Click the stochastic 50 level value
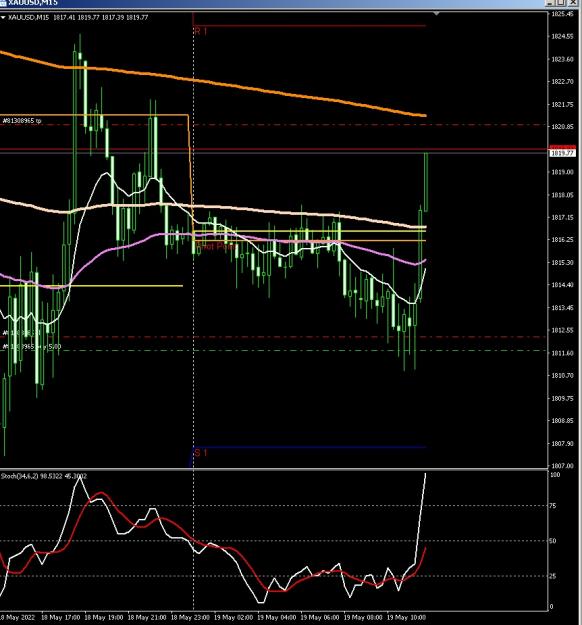Image resolution: width=582 pixels, height=625 pixels. (x=553, y=541)
